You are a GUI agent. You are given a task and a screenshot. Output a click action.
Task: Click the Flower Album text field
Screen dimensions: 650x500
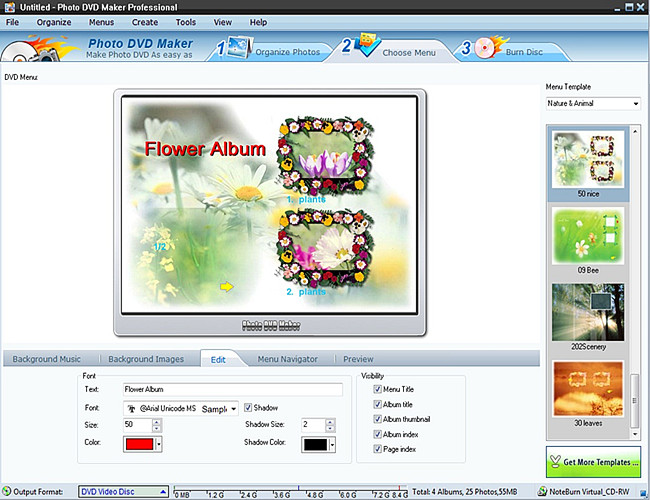tap(233, 389)
